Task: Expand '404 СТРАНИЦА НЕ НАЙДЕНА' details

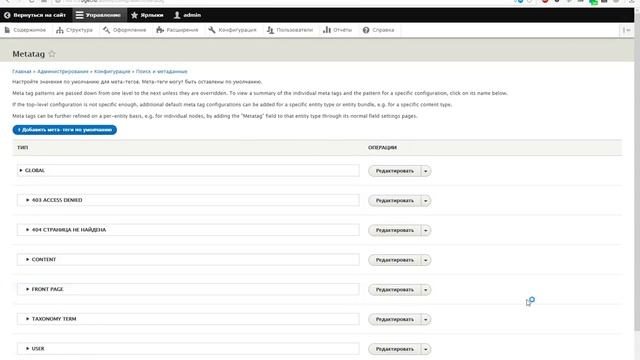Action: [x=188, y=230]
